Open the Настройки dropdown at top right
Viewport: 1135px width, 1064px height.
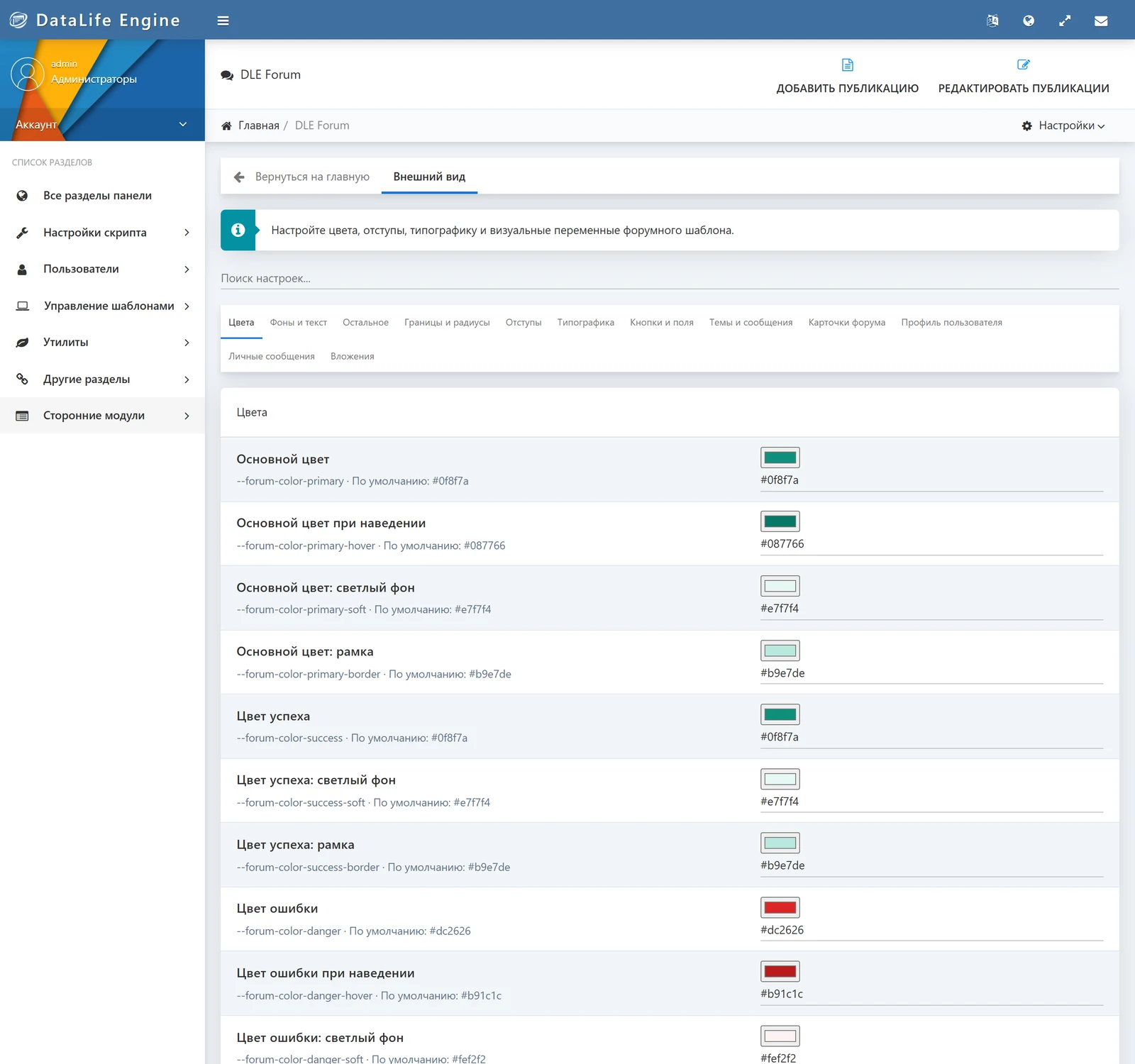tap(1063, 126)
